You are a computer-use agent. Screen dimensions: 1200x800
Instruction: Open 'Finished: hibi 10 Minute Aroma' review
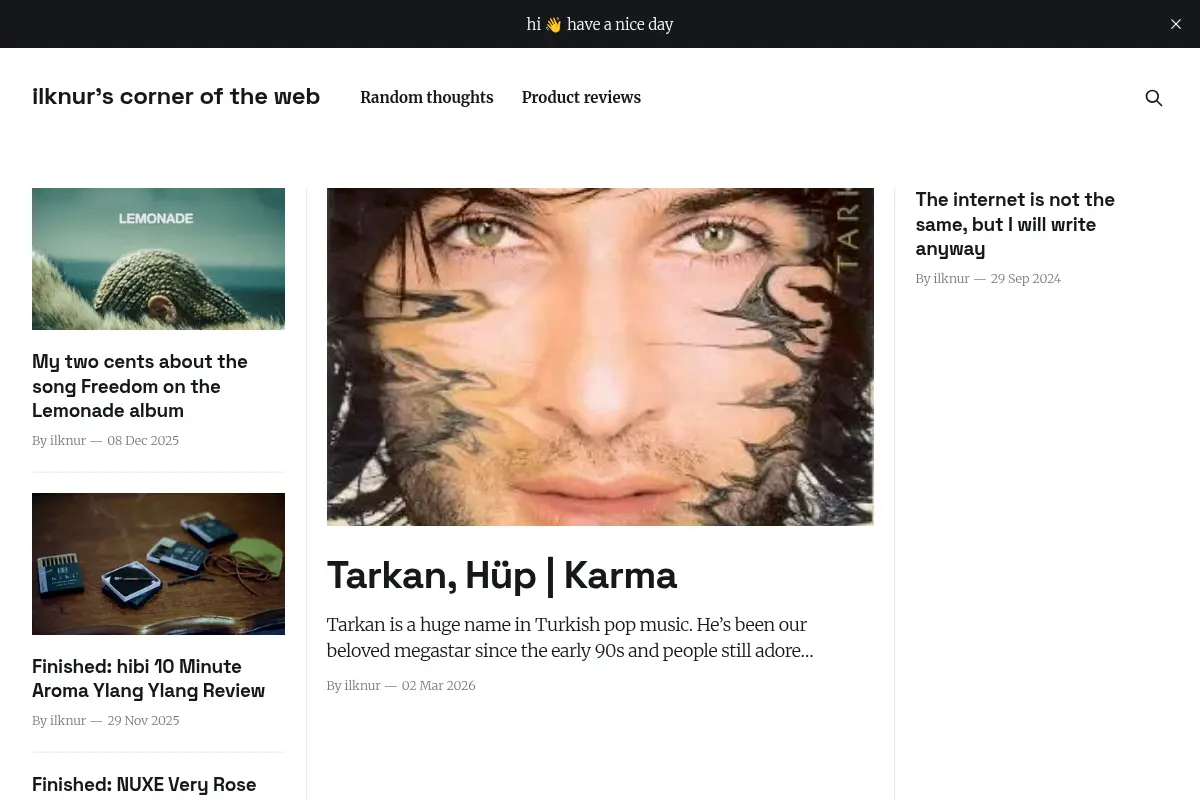[148, 678]
